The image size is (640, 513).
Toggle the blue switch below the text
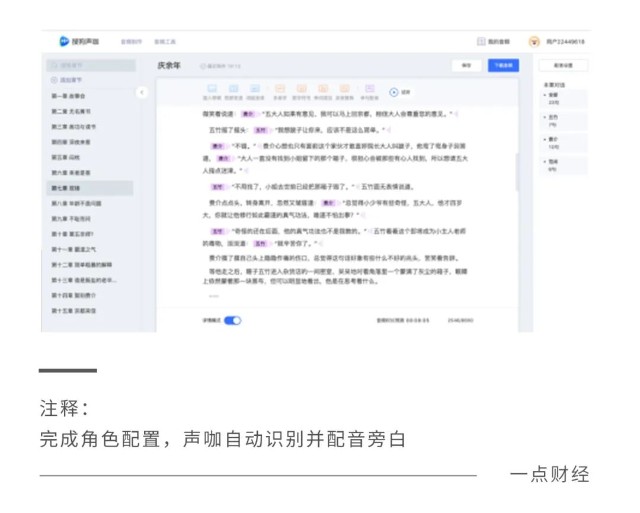232,320
